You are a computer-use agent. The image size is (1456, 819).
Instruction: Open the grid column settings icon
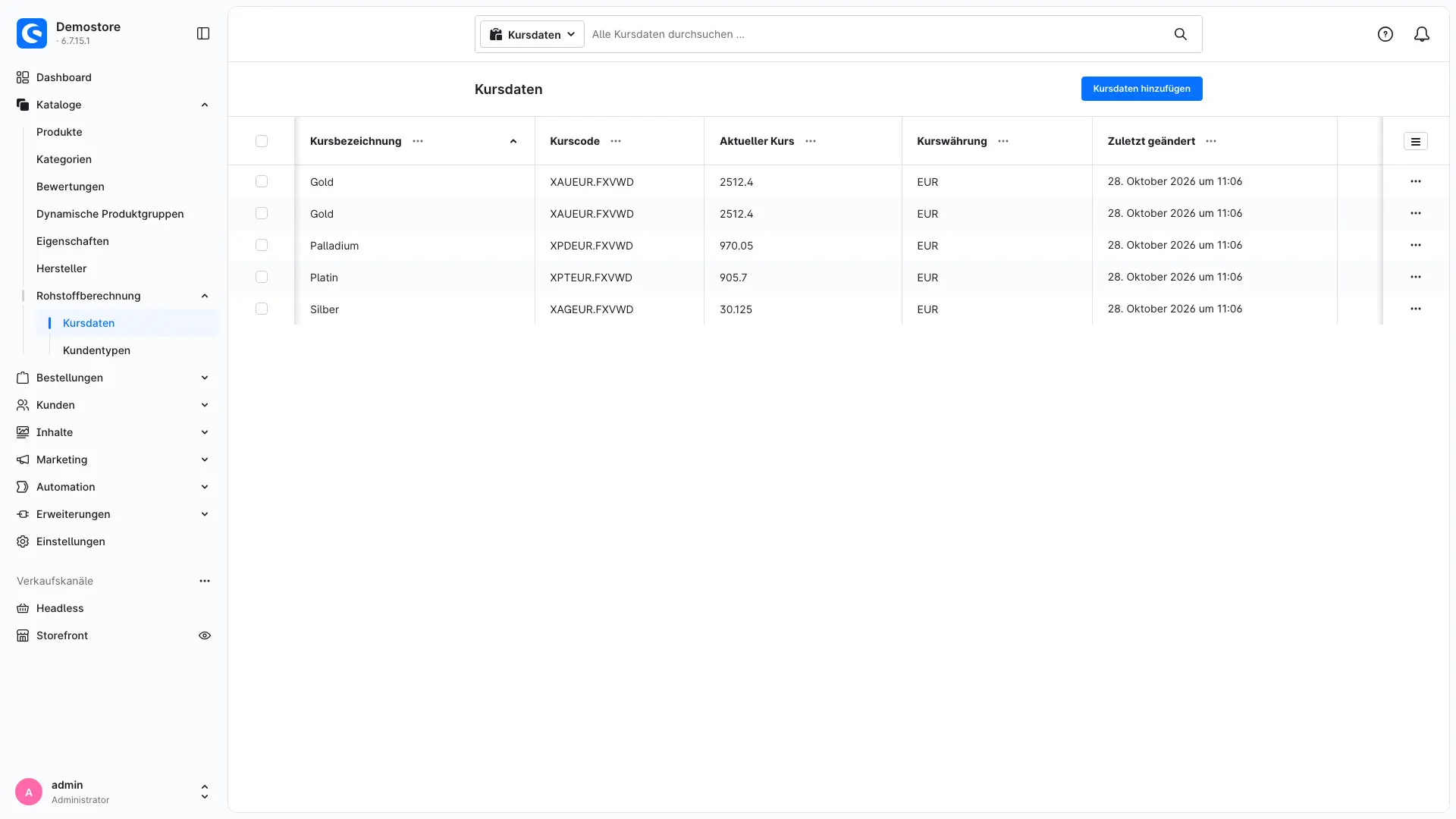point(1416,142)
